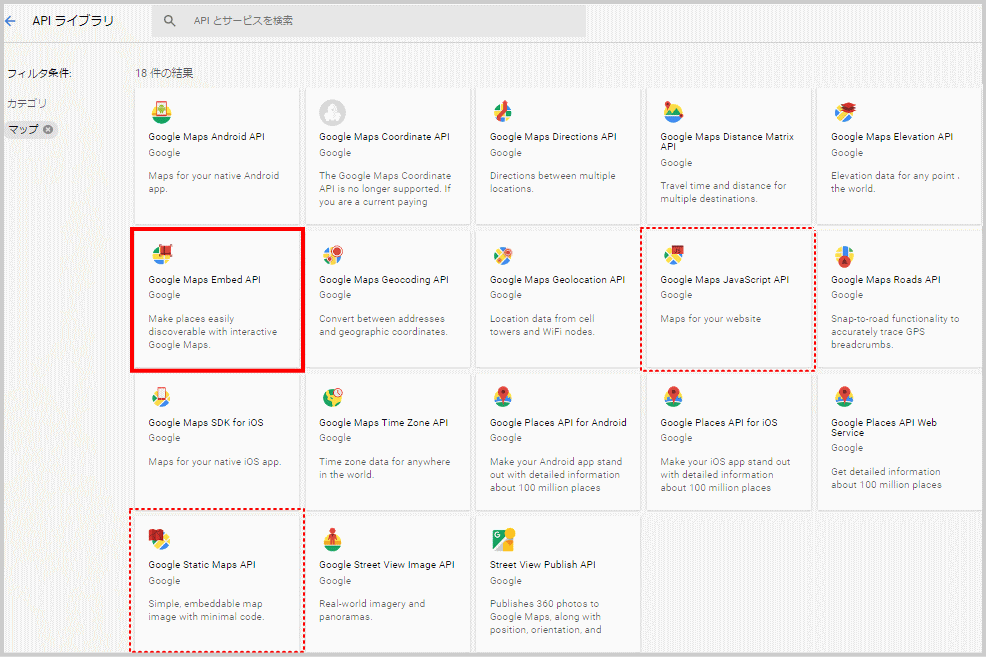
Task: Open Google Maps Embed API title
Action: (204, 280)
